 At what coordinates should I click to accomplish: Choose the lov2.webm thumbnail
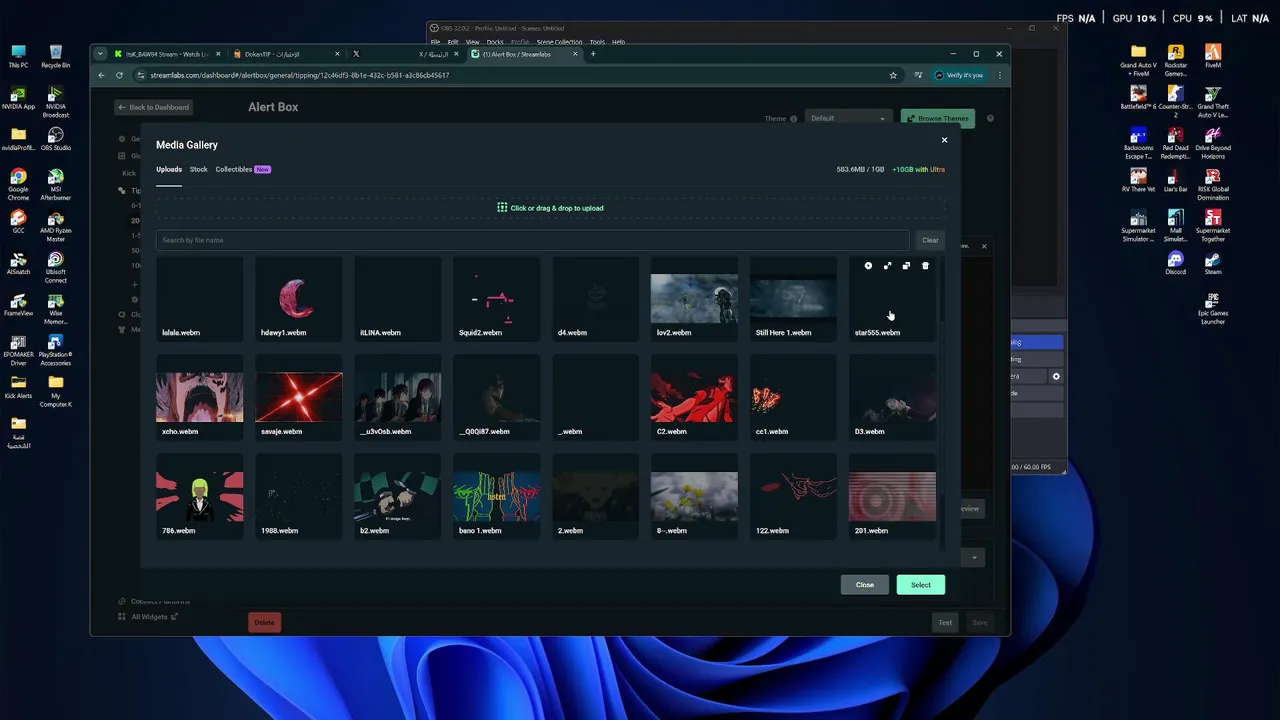coord(694,298)
